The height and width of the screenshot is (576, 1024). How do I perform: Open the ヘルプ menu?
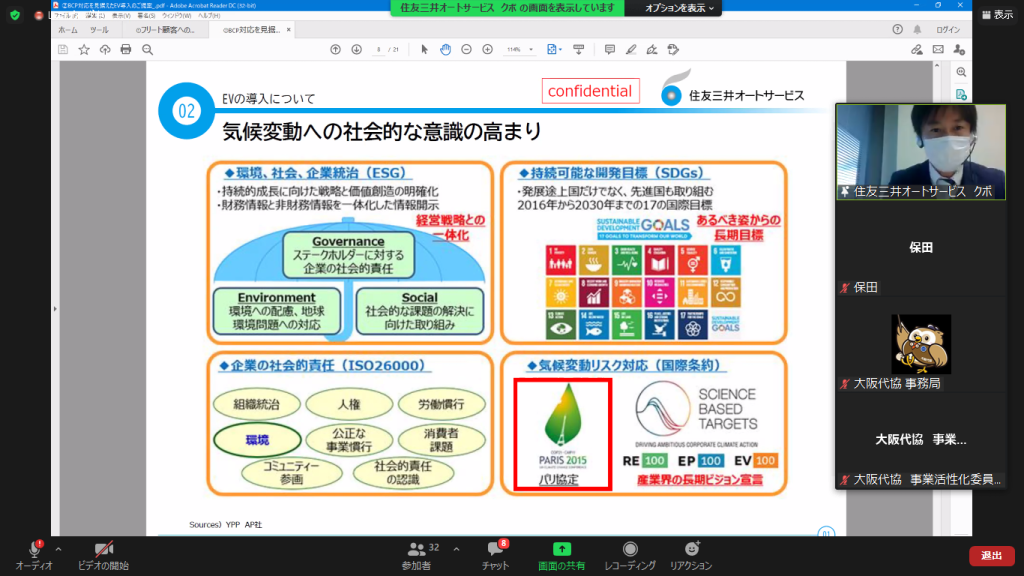pos(209,16)
